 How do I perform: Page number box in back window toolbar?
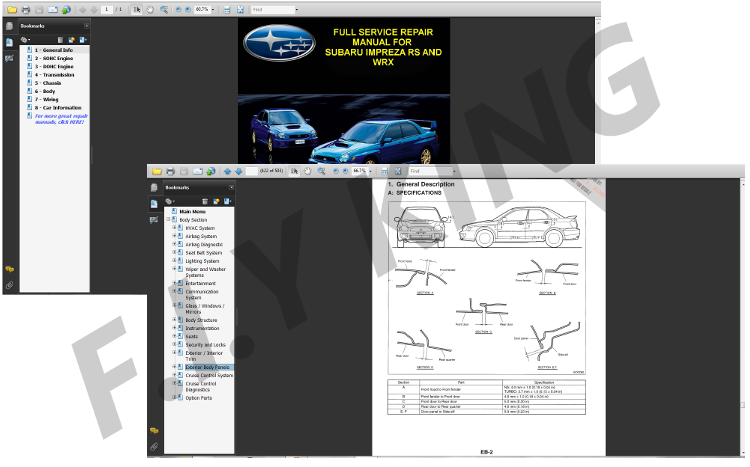[x=107, y=10]
